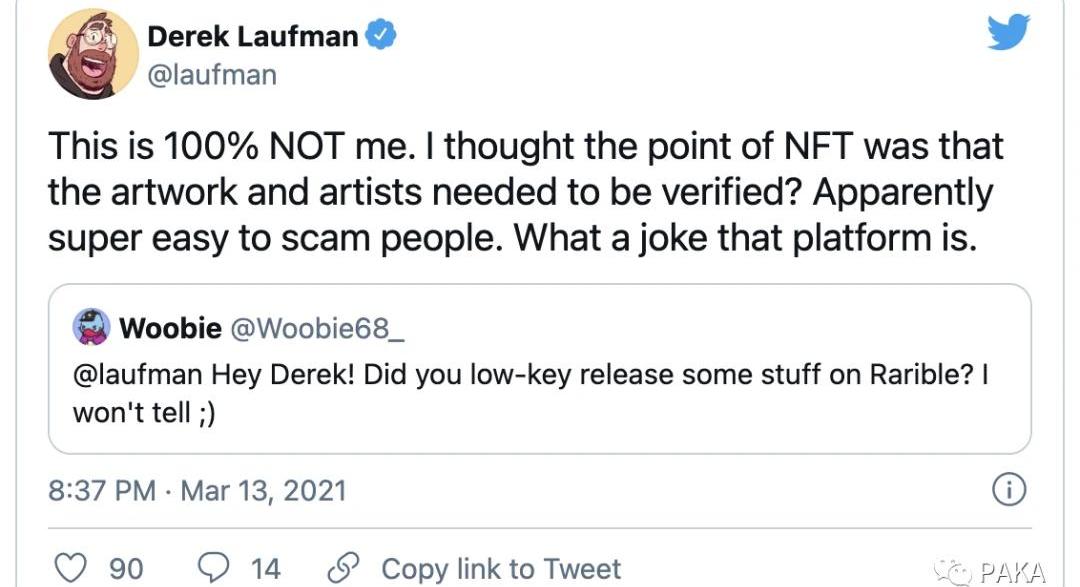Click the 90 likes count
1080x587 pixels.
[x=127, y=569]
